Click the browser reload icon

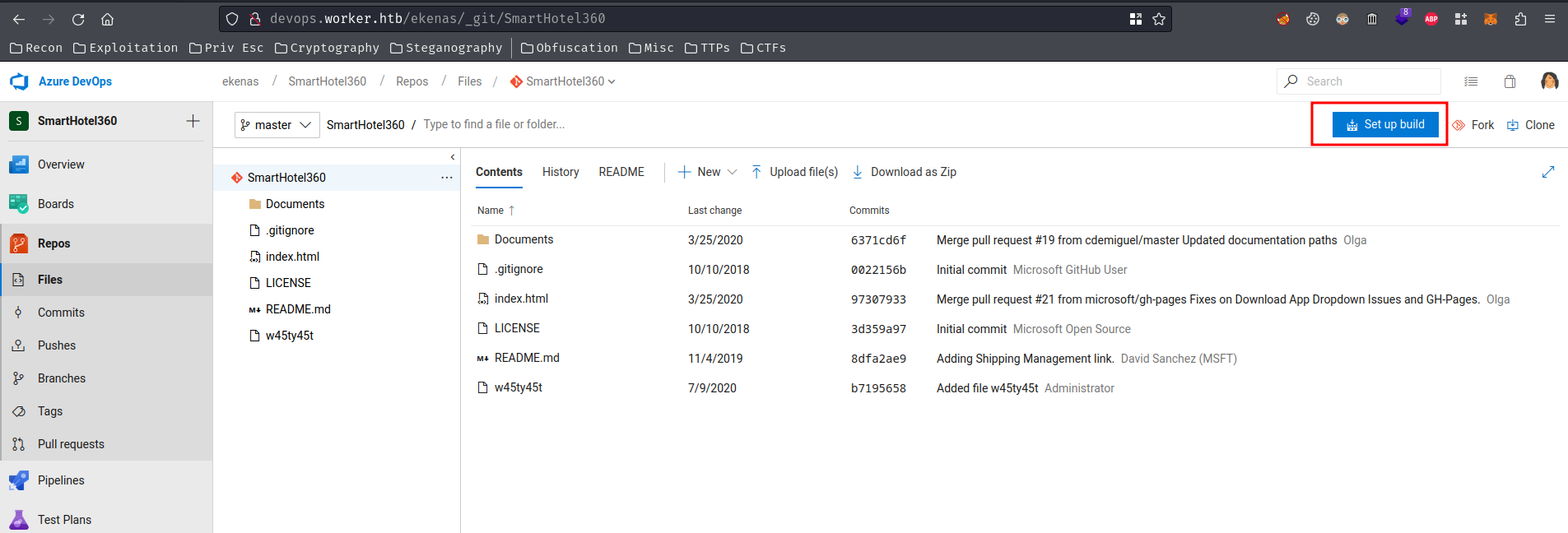coord(78,19)
